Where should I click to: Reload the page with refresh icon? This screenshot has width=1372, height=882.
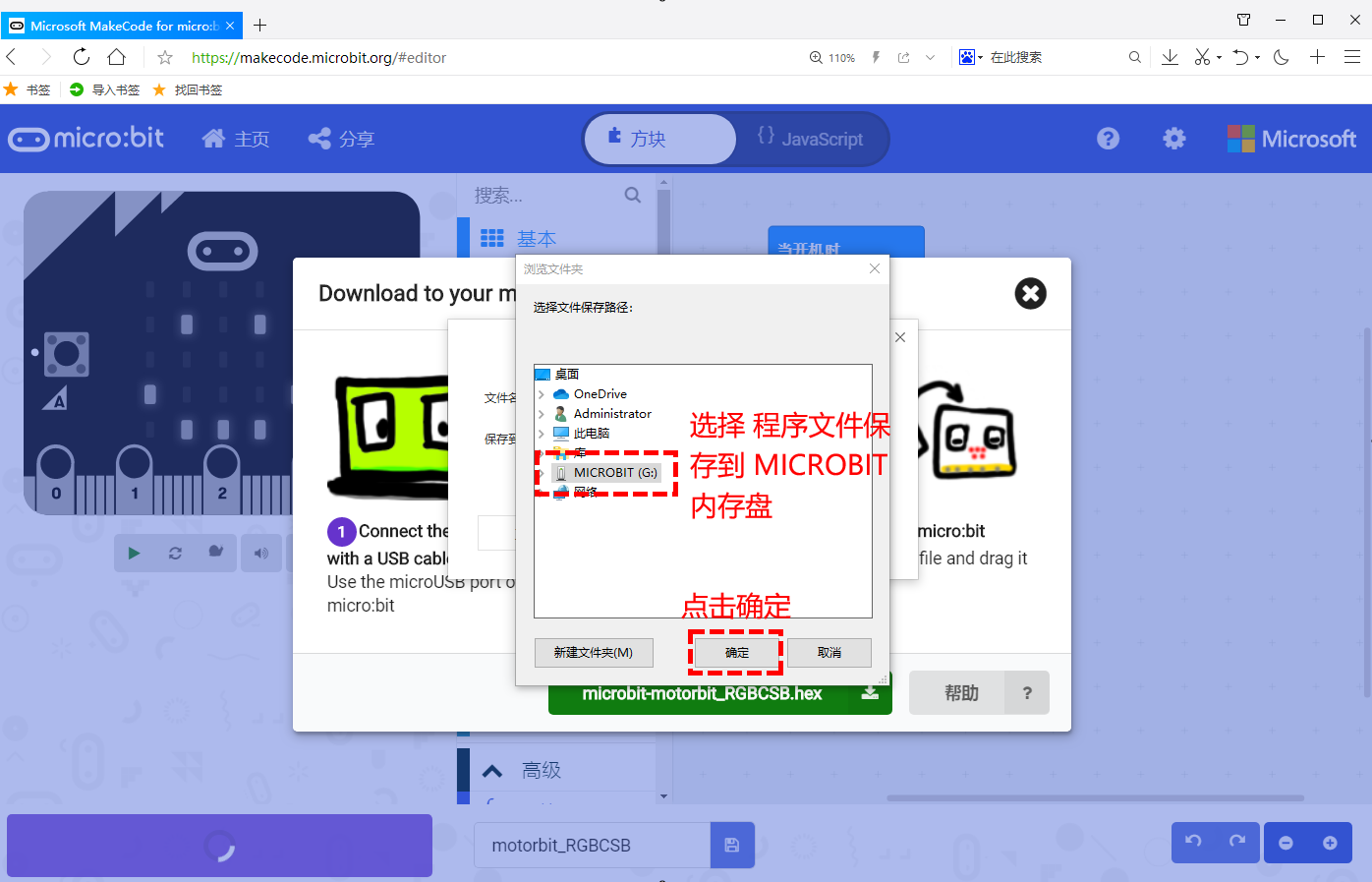pos(82,57)
